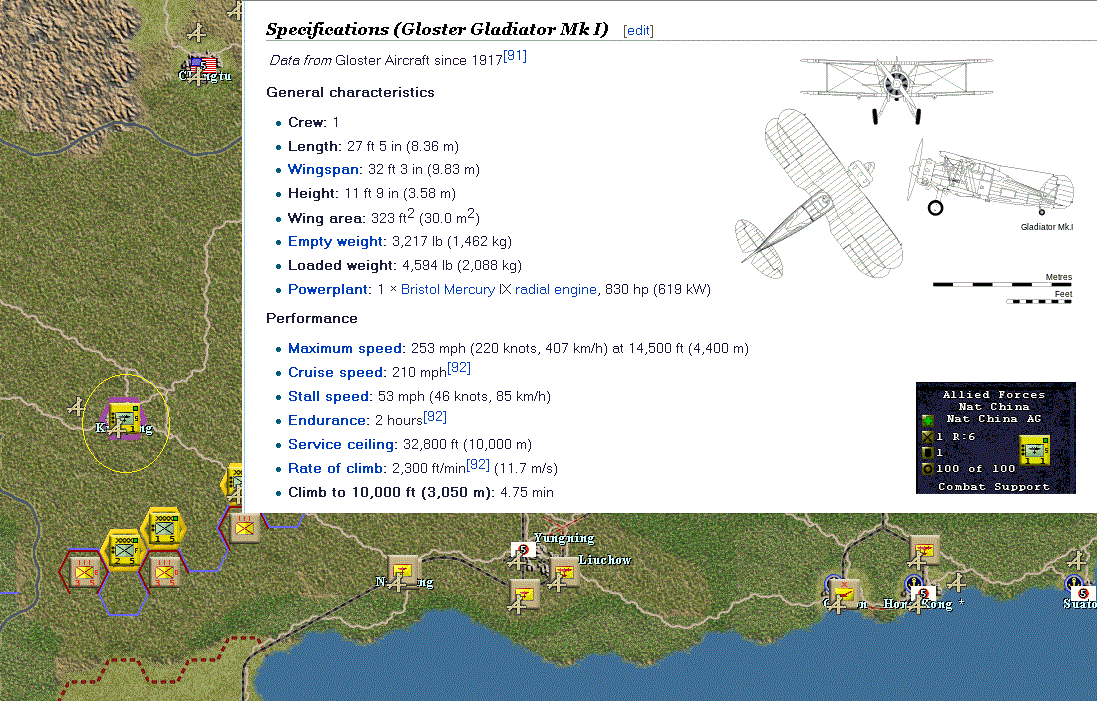The width and height of the screenshot is (1097, 701).
Task: Select the US flag marker at Chengtu
Action: (204, 66)
